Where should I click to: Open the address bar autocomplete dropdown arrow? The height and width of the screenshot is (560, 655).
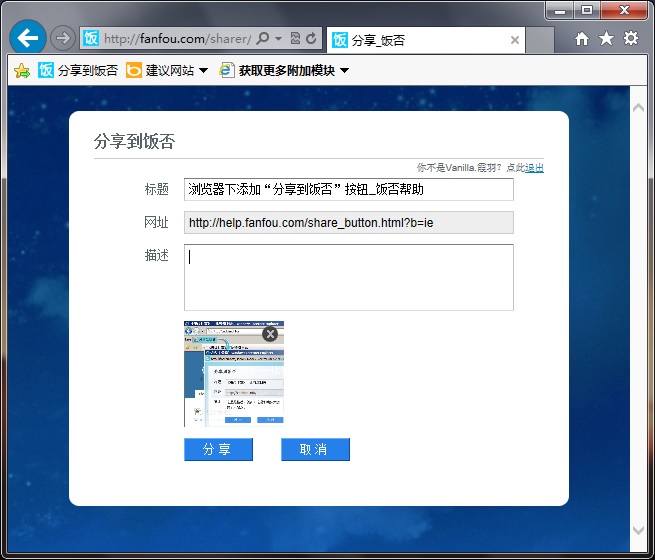pyautogui.click(x=279, y=38)
